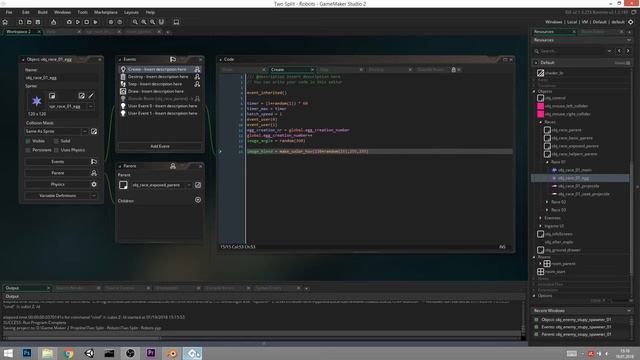Expand the Enemies folder
The image size is (640, 360).
[x=541, y=218]
